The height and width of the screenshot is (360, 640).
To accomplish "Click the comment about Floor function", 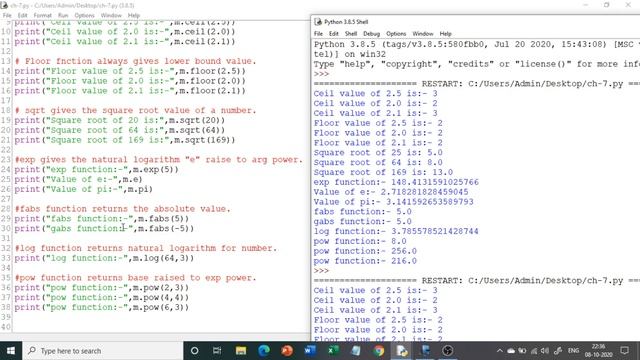I will coord(136,61).
